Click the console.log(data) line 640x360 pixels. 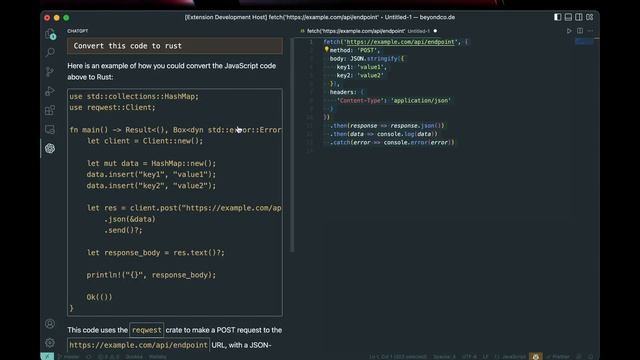[x=384, y=134]
